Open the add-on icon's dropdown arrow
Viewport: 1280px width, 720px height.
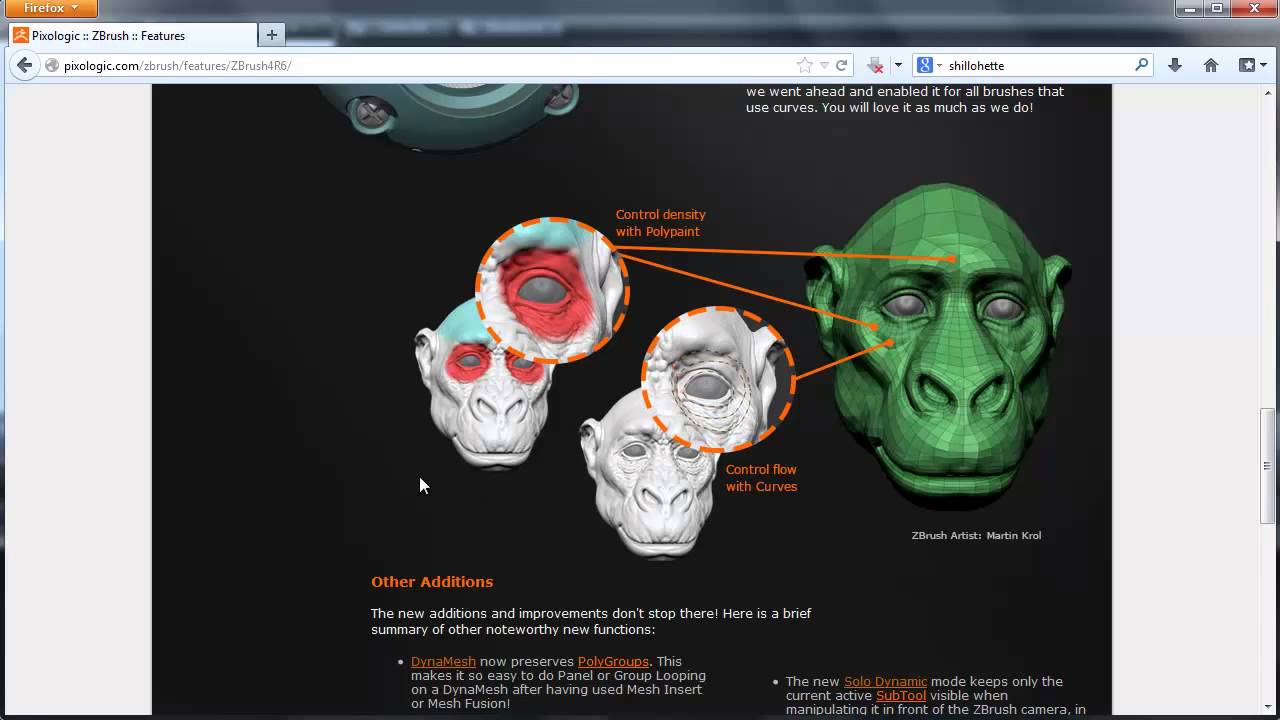(898, 66)
